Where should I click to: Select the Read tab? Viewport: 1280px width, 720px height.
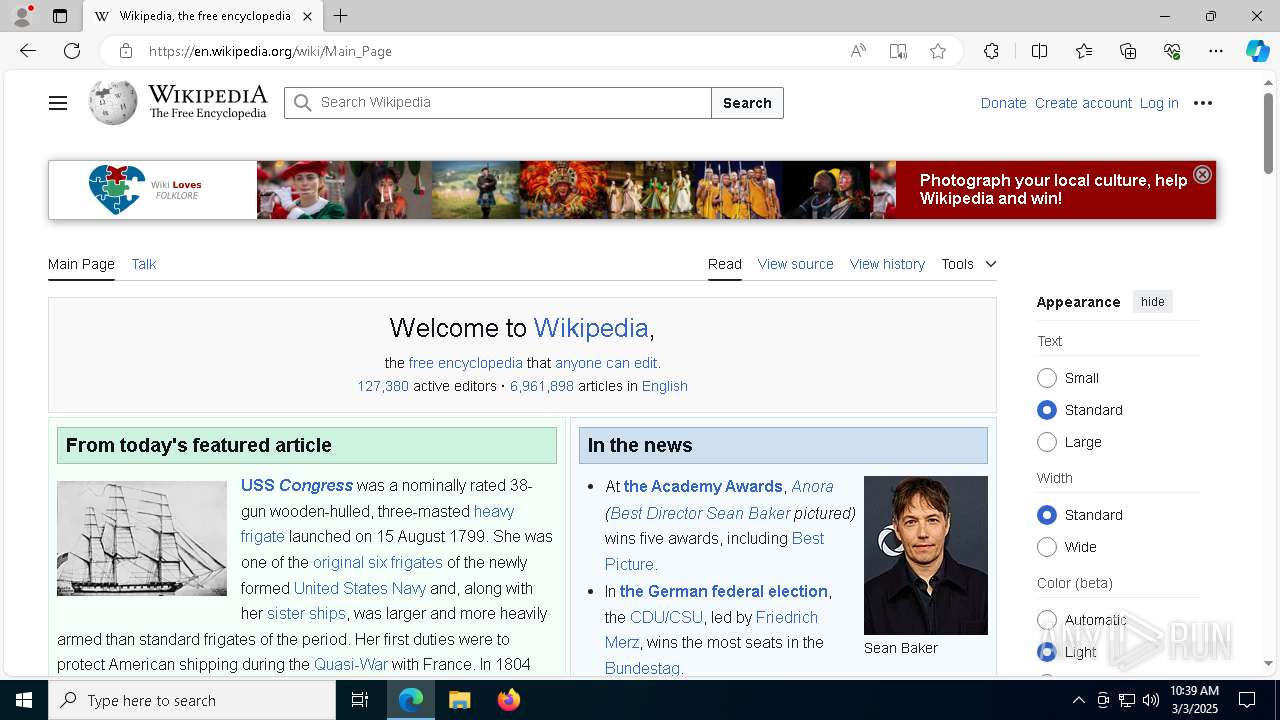725,264
